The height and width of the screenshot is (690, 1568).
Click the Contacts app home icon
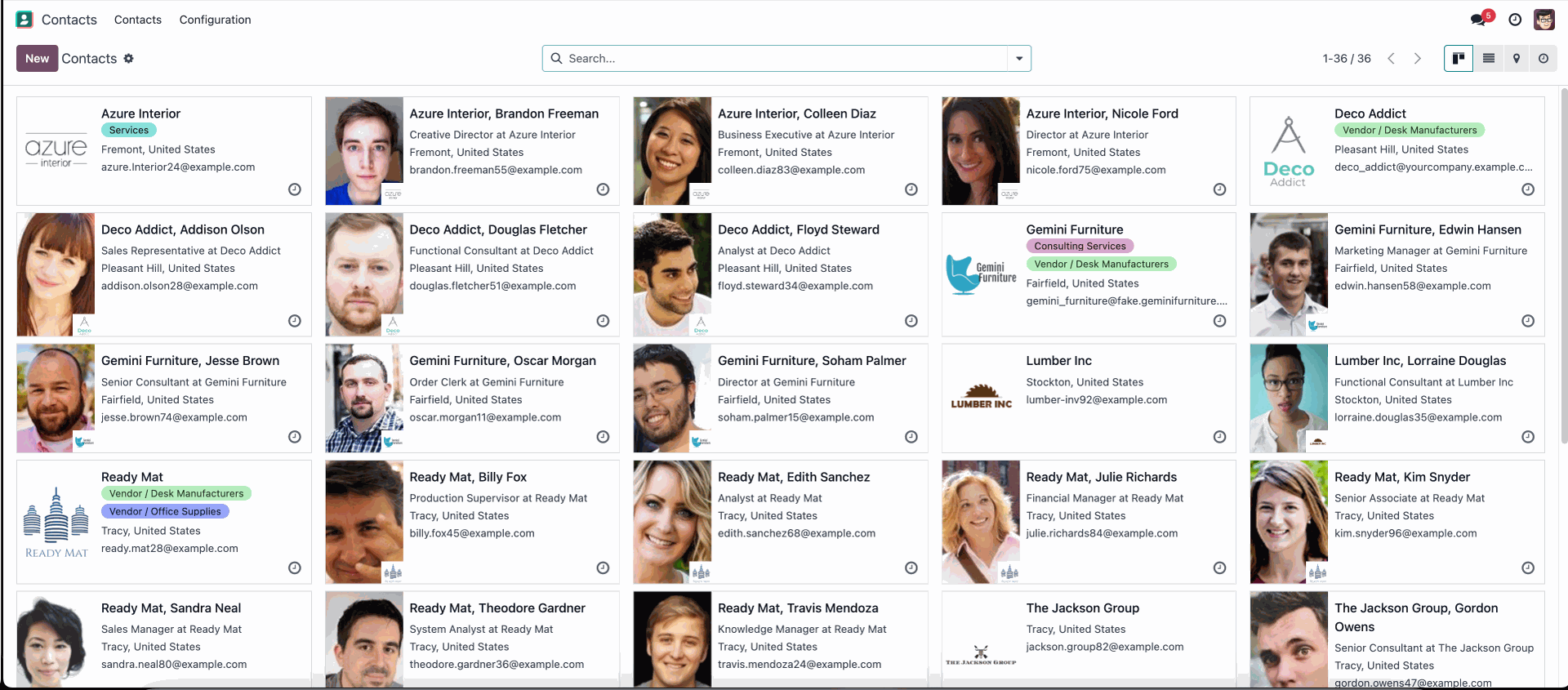click(24, 20)
